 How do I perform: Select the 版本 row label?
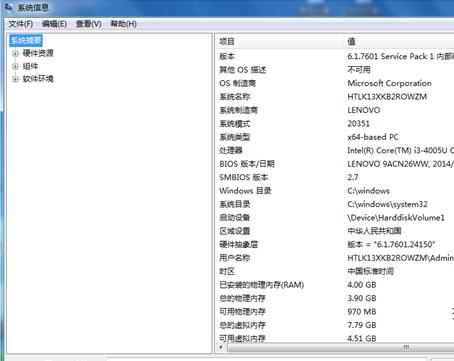(227, 57)
